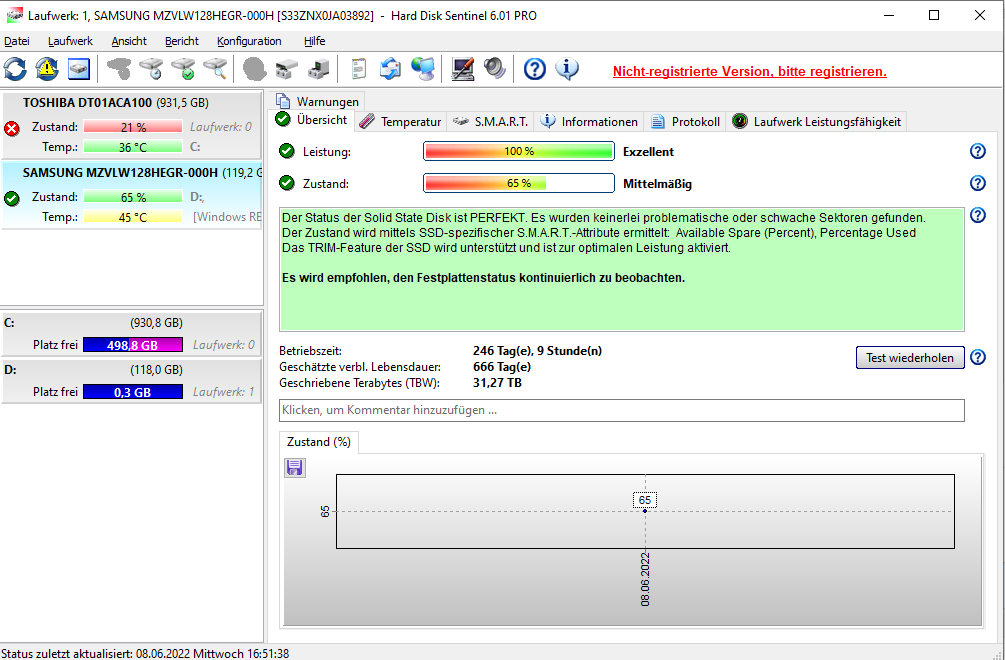Click TOSHIBA 36 °C temperature bar
Screen dimensions: 1005x660
pyautogui.click(x=133, y=147)
